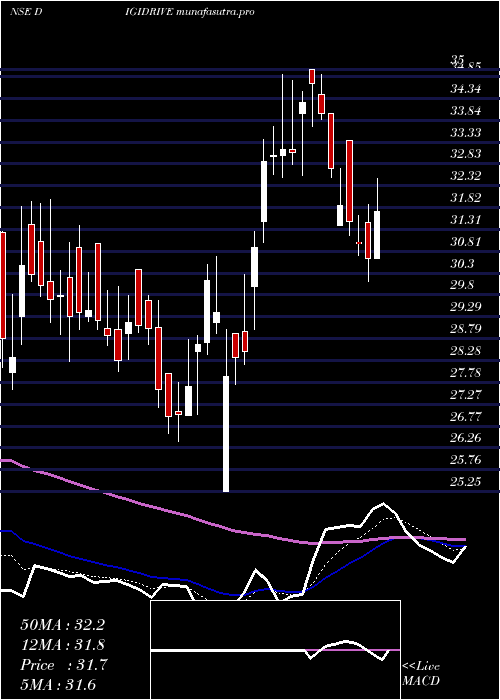The image size is (500, 700).
Task: Click the 32.32 price axis label
Action: tap(466, 176)
